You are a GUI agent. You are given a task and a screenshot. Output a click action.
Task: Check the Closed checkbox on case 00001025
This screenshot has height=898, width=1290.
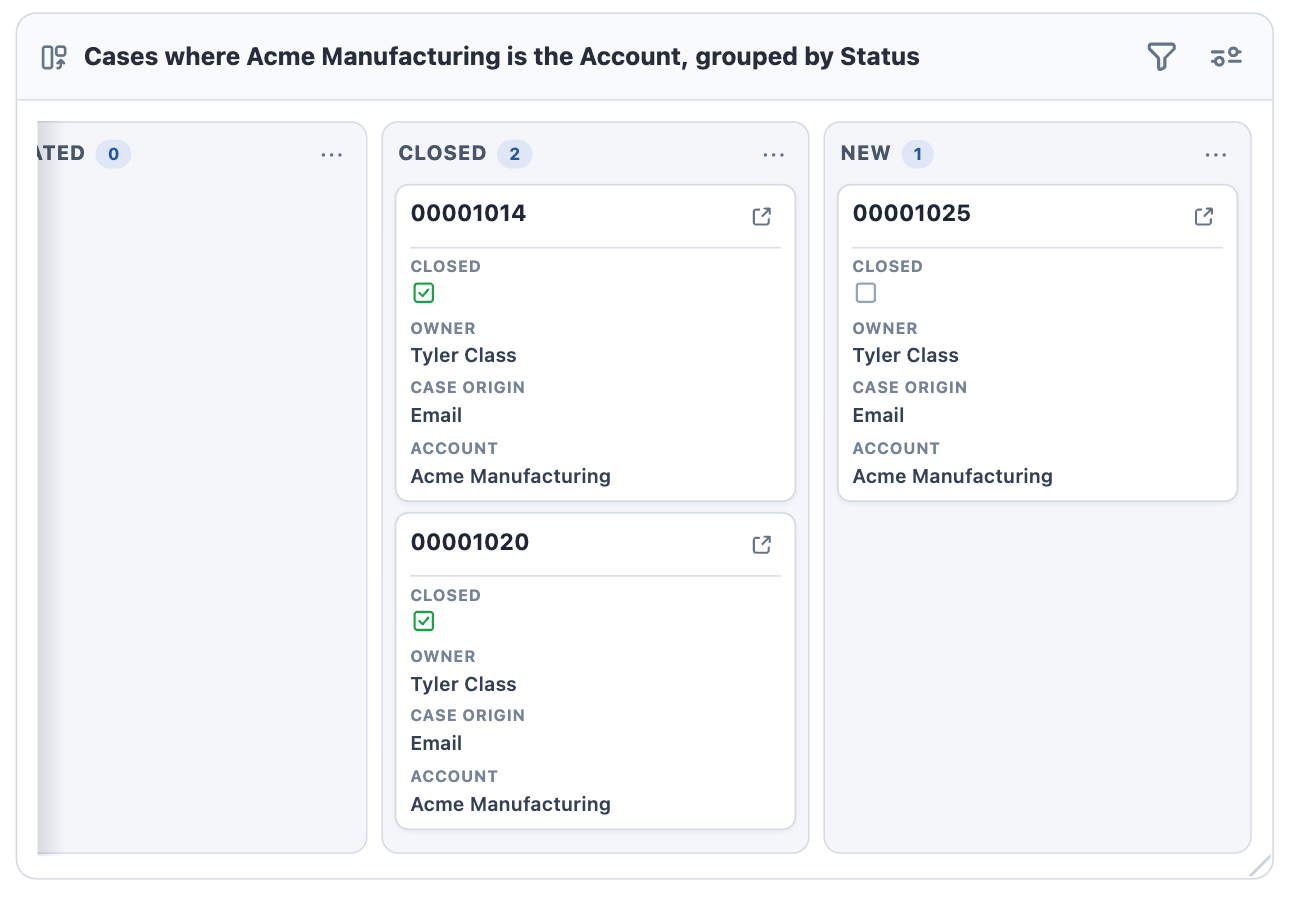(x=866, y=293)
